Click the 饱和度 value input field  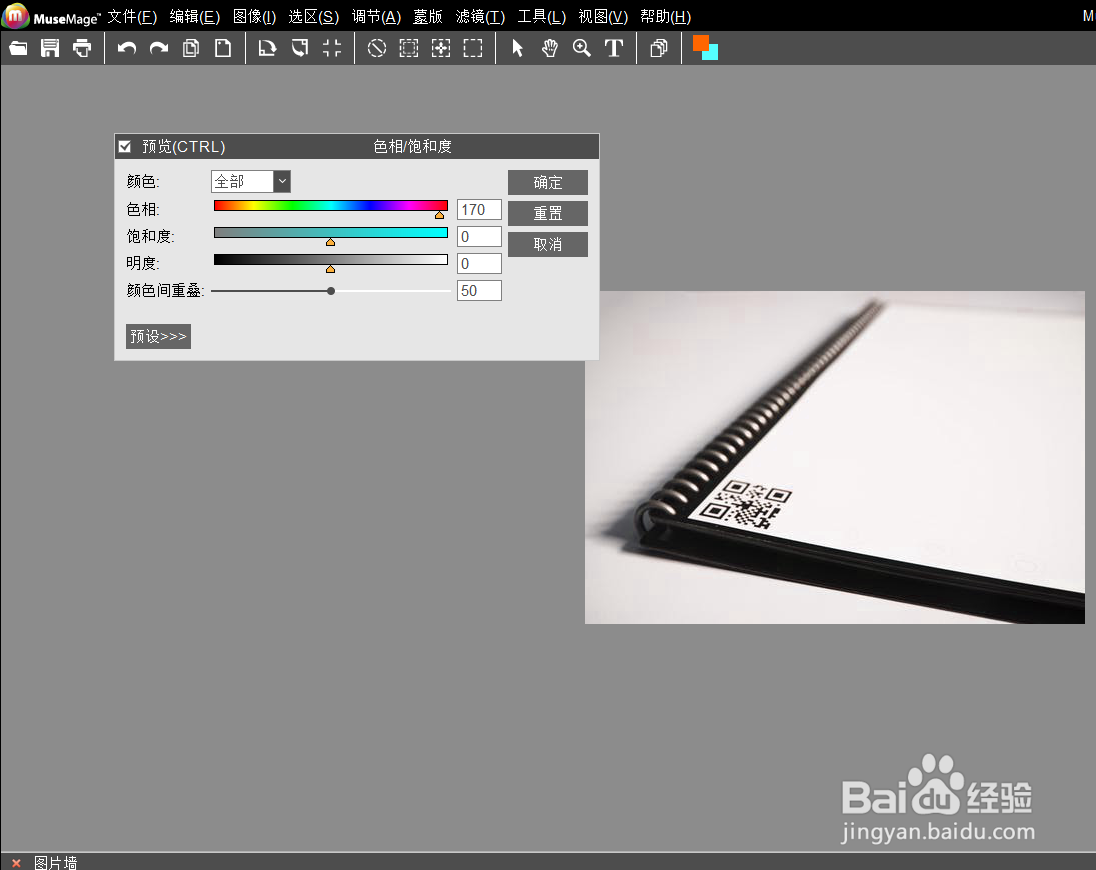coord(480,237)
